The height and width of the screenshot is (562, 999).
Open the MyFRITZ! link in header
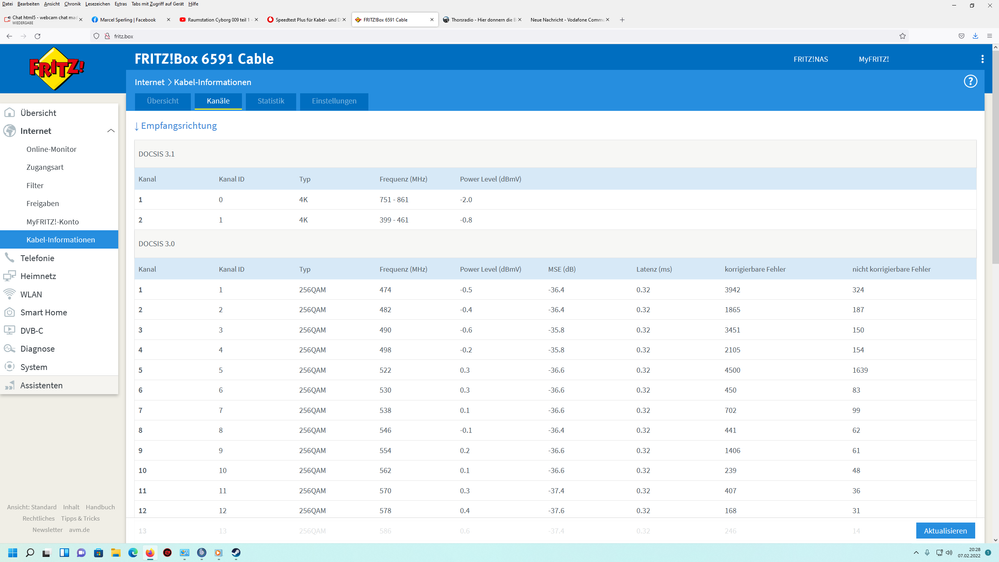[x=873, y=59]
